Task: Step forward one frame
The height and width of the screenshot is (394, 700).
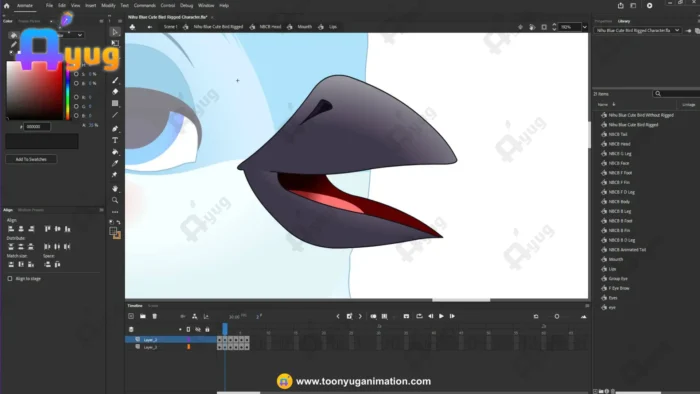Action: (452, 316)
